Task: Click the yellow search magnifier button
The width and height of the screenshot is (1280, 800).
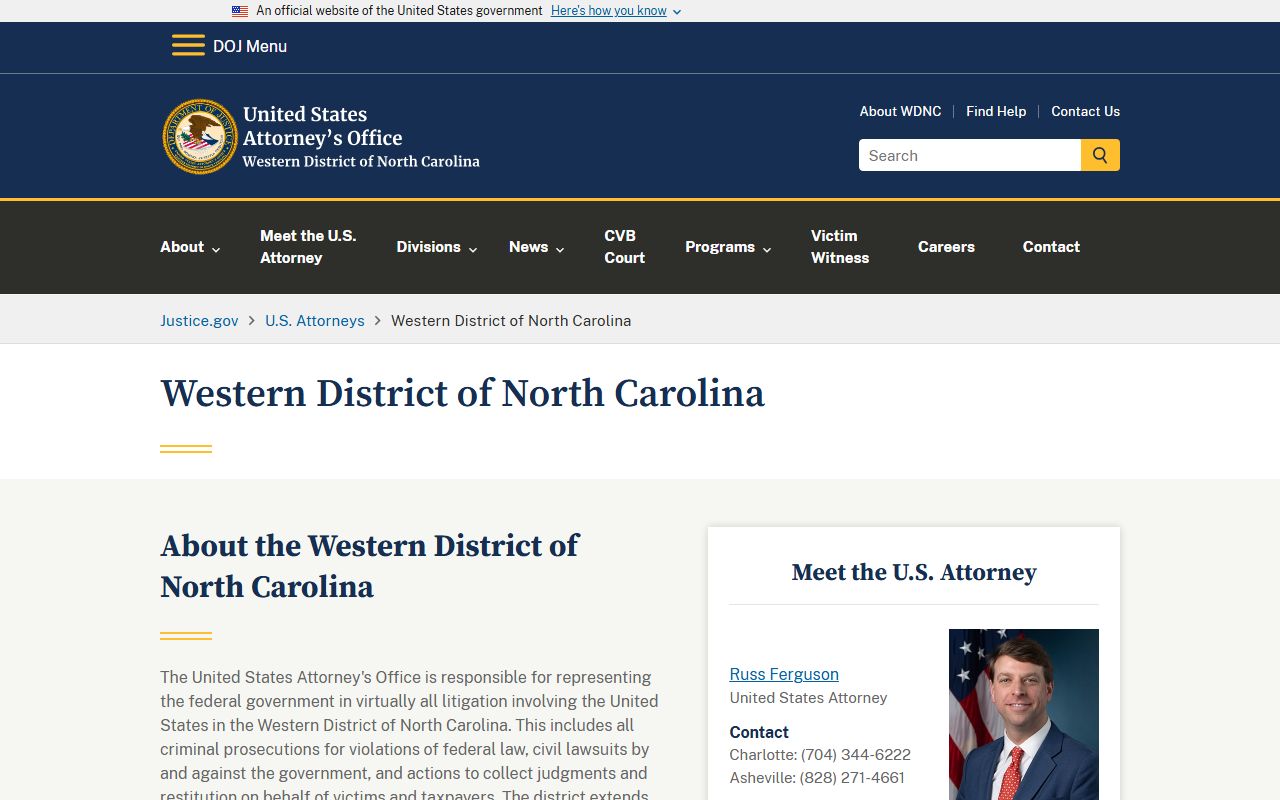Action: [x=1100, y=155]
